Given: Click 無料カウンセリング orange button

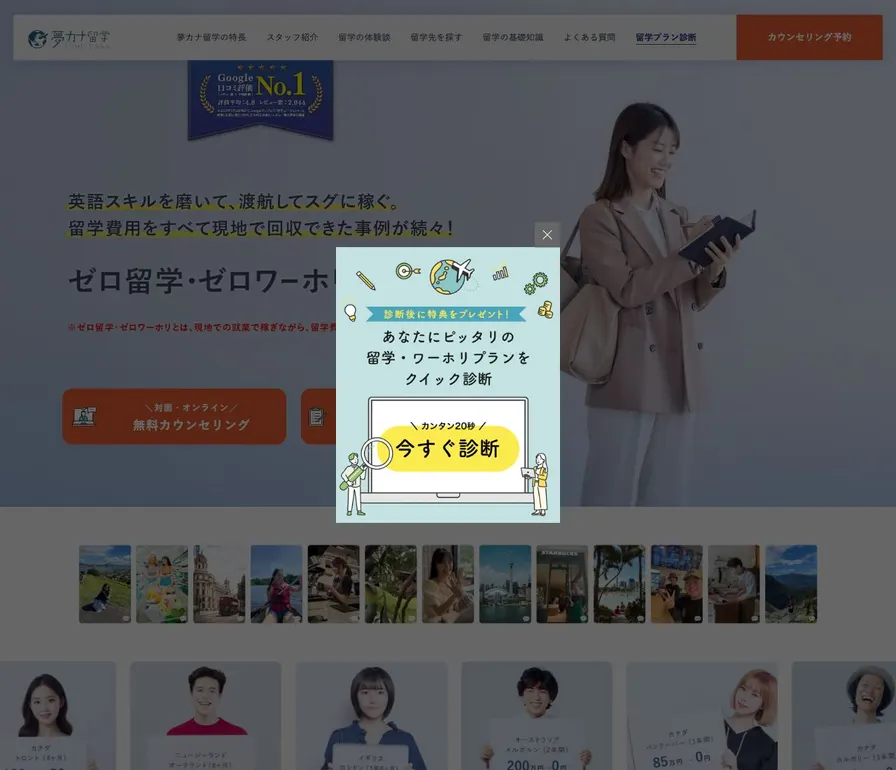Looking at the screenshot, I should click(174, 416).
